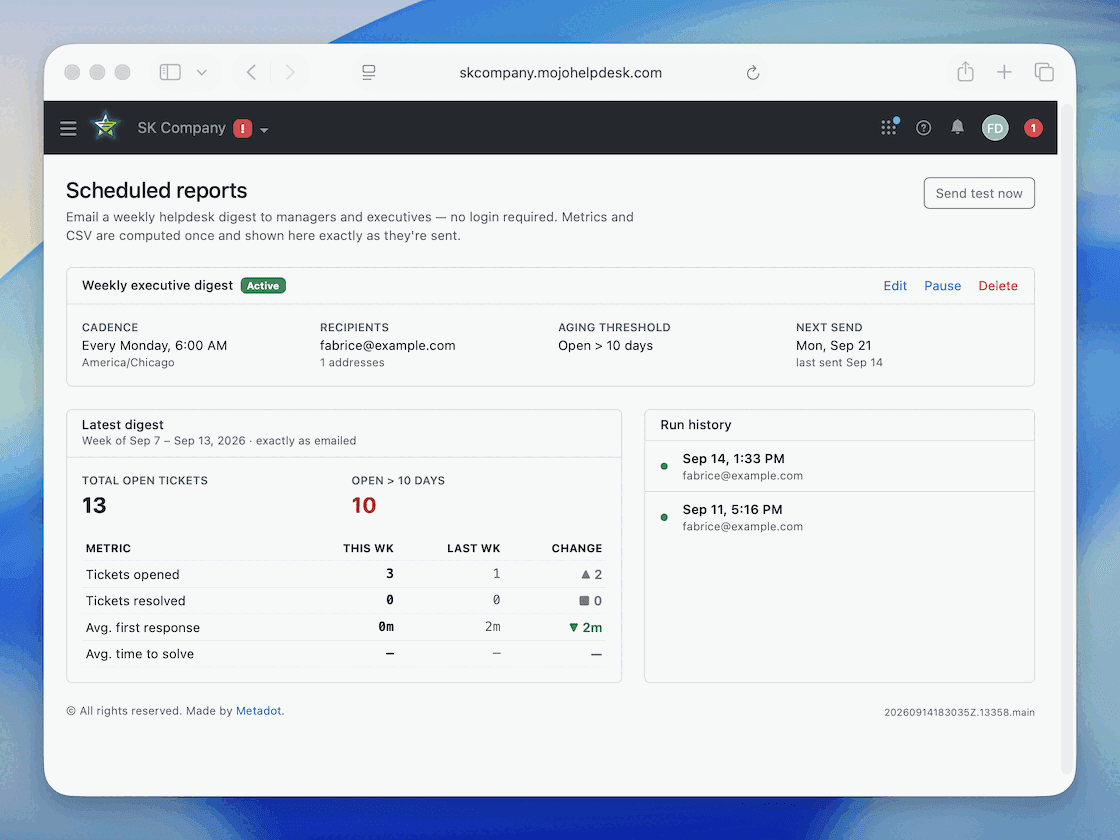Click the Active status badge

pyautogui.click(x=263, y=286)
